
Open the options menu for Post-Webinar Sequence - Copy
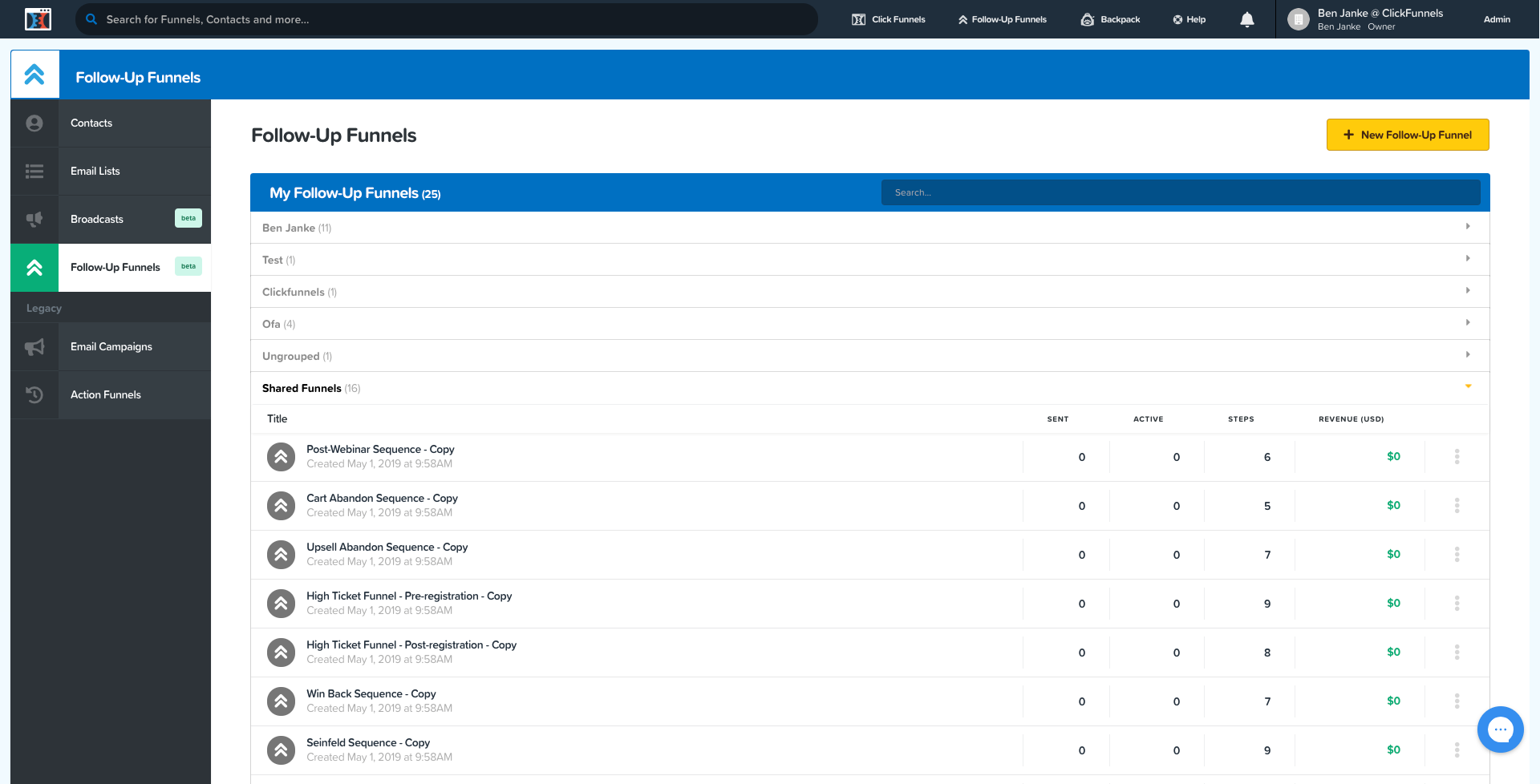pyautogui.click(x=1457, y=457)
